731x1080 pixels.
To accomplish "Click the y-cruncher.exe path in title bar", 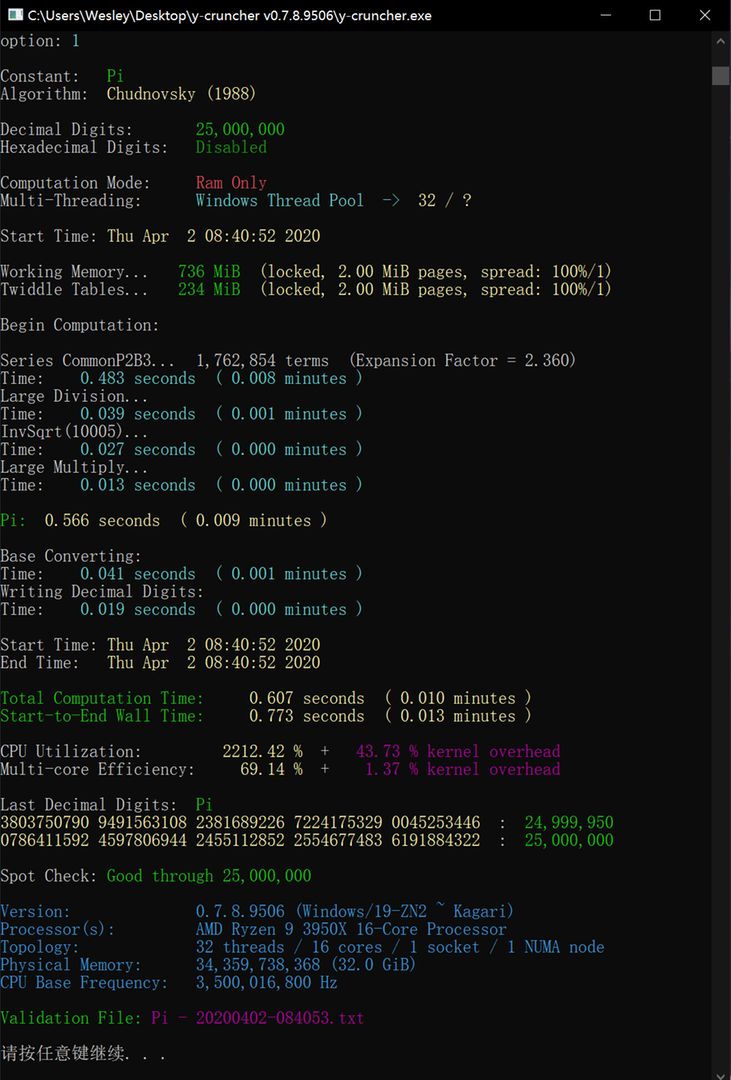I will pyautogui.click(x=229, y=15).
